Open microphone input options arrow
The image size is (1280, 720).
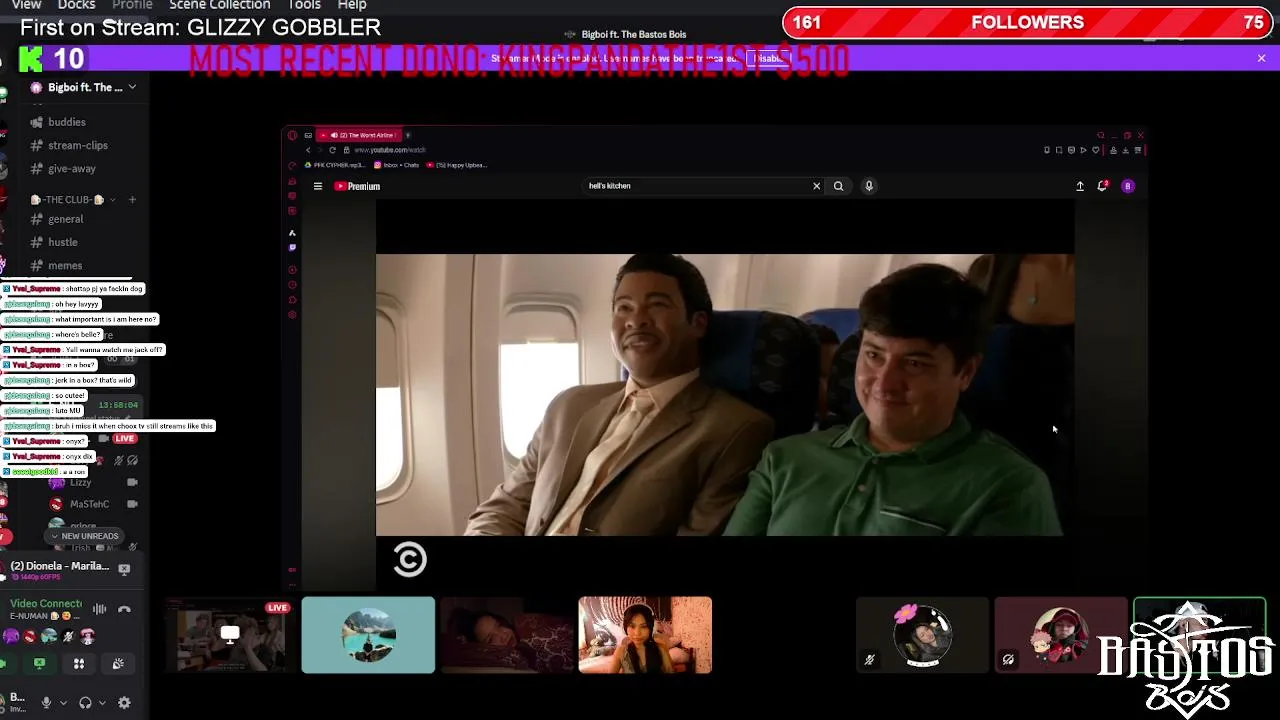tap(62, 703)
